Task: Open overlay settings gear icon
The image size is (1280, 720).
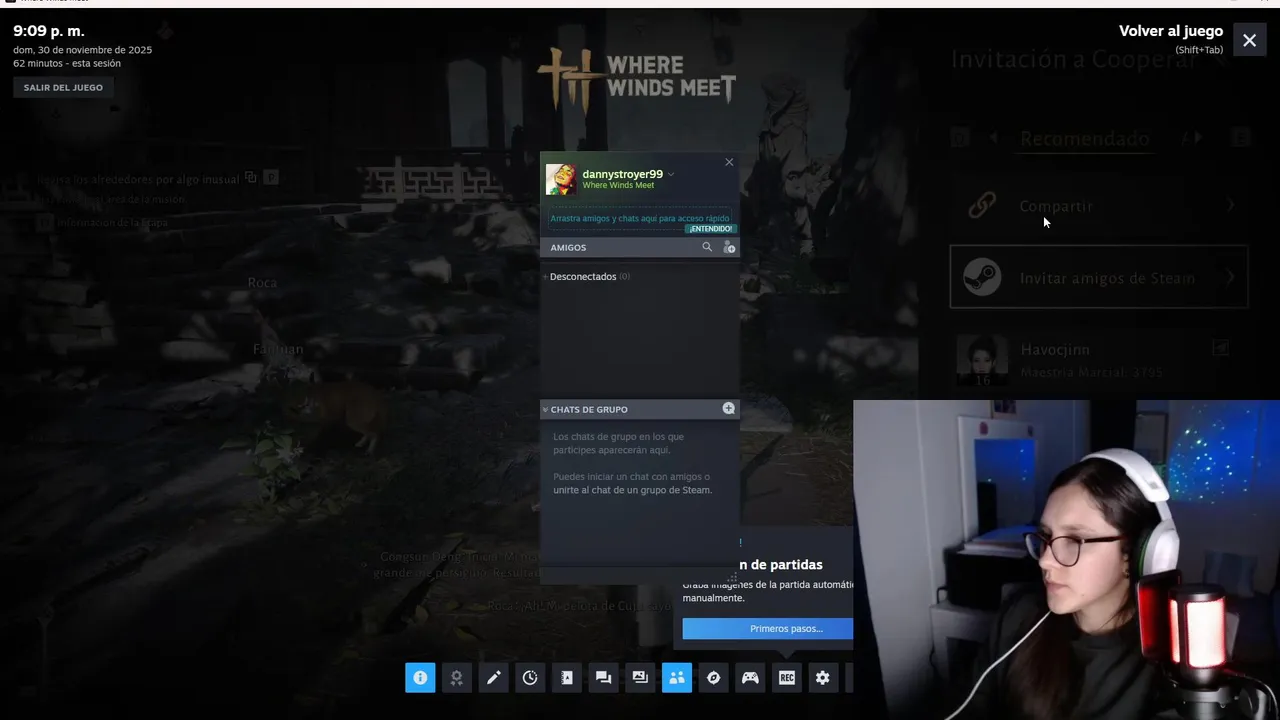Action: (x=823, y=677)
